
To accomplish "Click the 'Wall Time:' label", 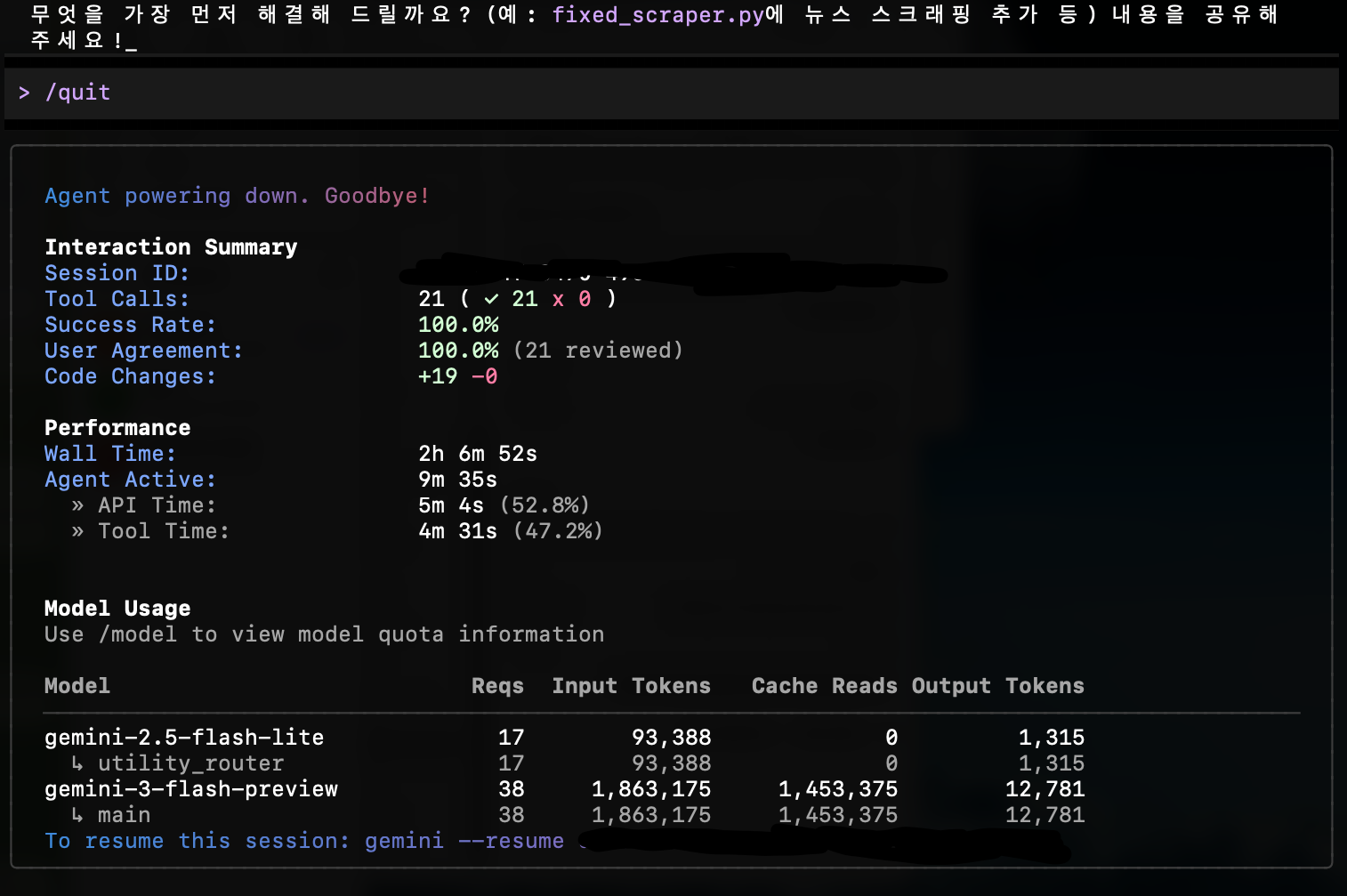I will tap(110, 454).
